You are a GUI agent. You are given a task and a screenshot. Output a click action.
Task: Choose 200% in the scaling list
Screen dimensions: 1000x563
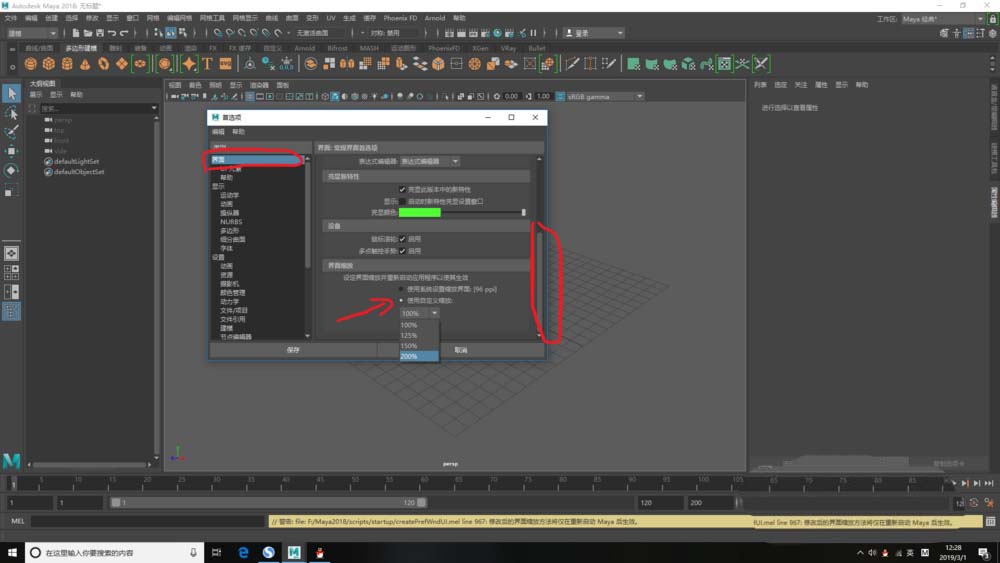419,356
